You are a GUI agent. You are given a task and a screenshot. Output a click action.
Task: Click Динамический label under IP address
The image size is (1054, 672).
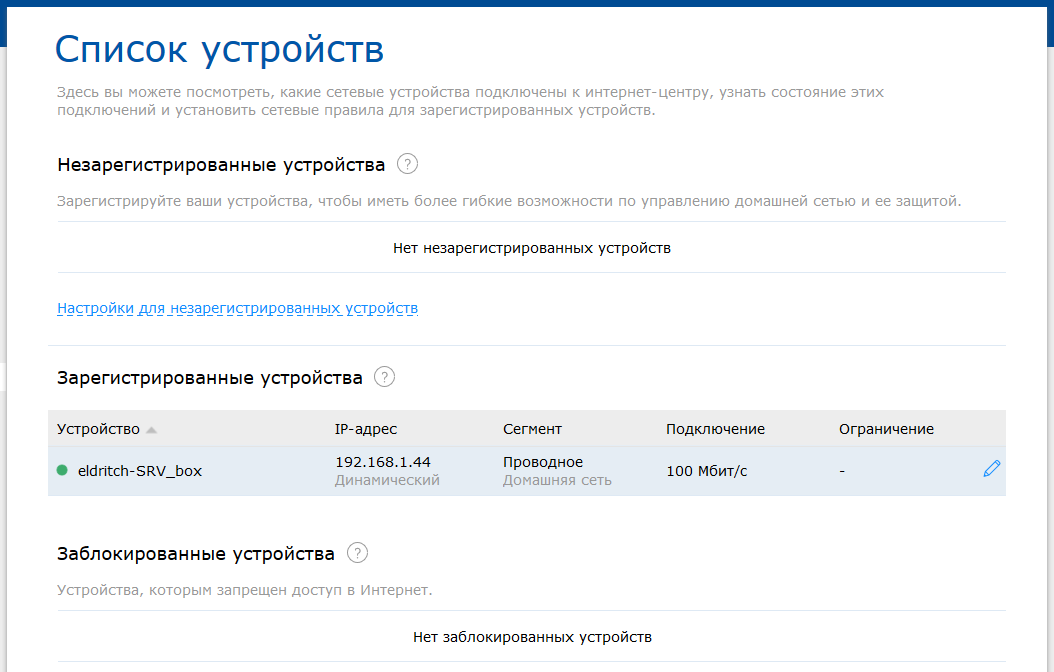387,480
